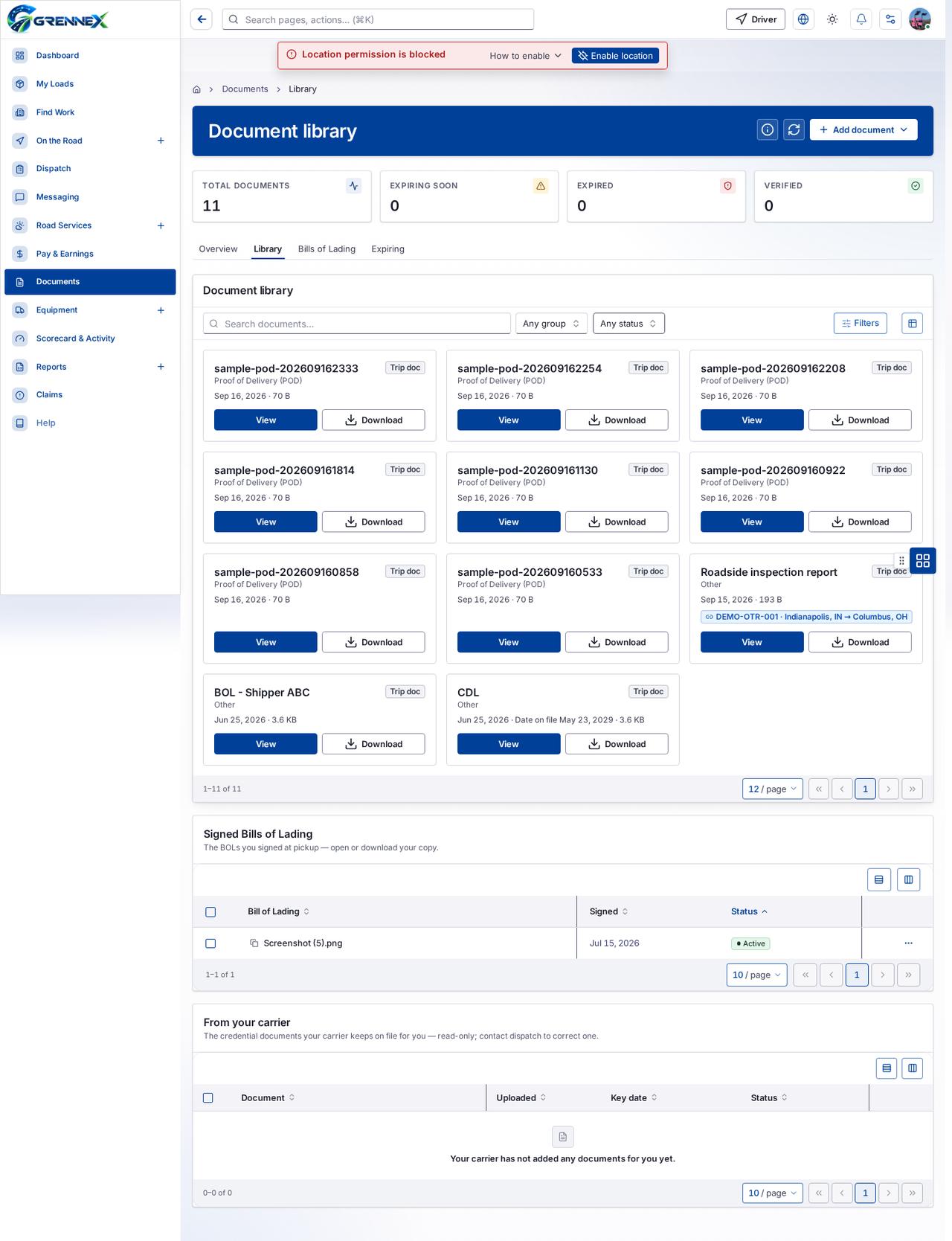Click the home breadcrumb icon
Viewport: 952px width, 1241px height.
[x=196, y=89]
